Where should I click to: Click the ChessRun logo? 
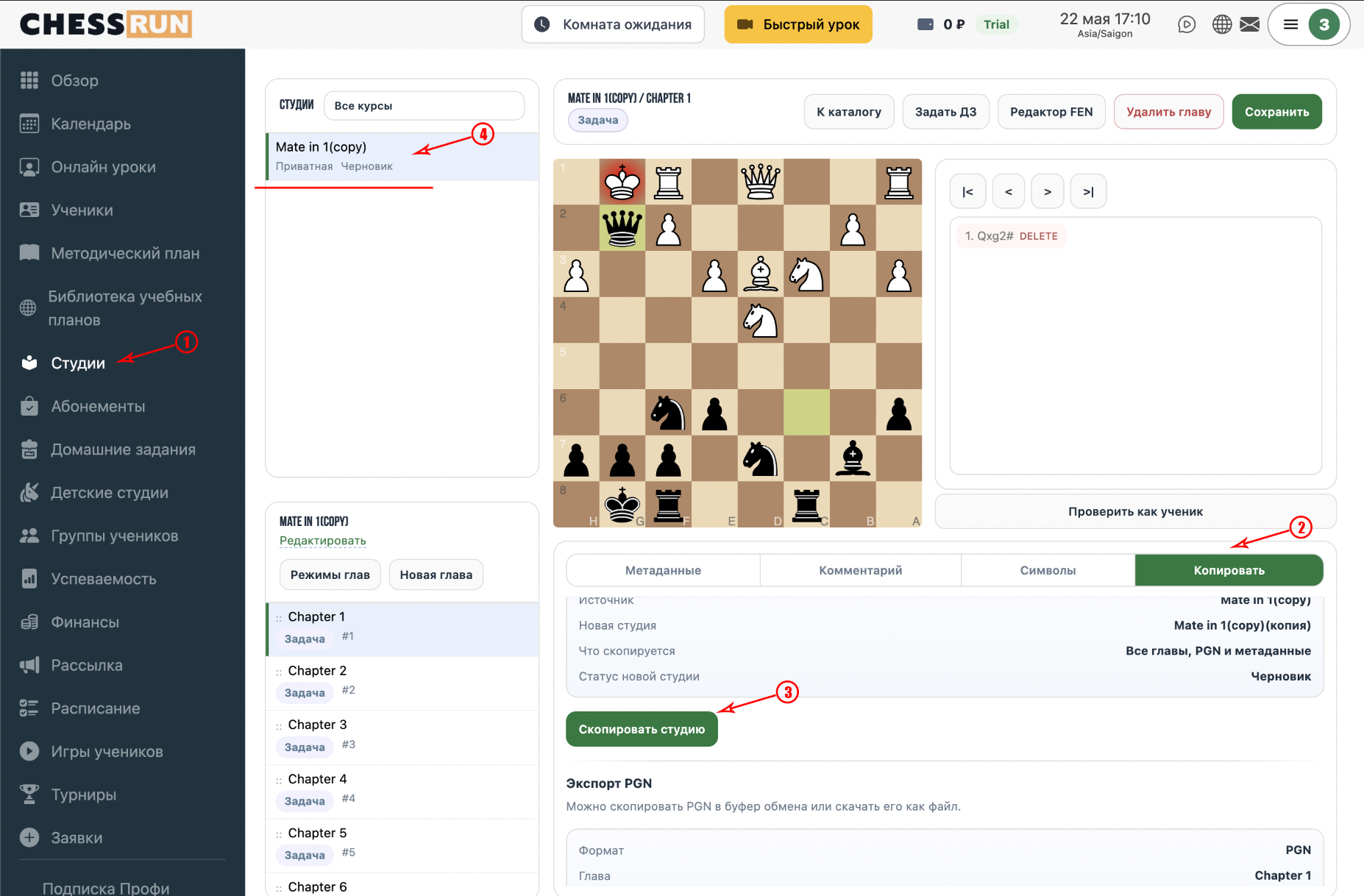pyautogui.click(x=106, y=24)
